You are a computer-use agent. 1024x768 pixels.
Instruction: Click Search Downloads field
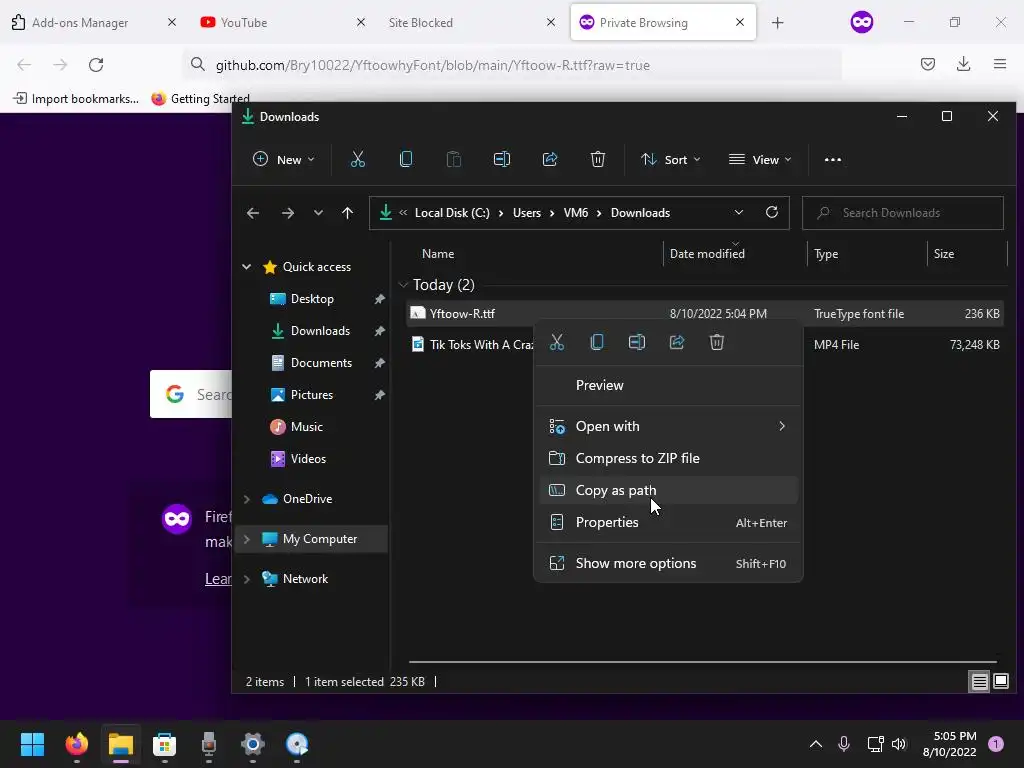pos(903,213)
